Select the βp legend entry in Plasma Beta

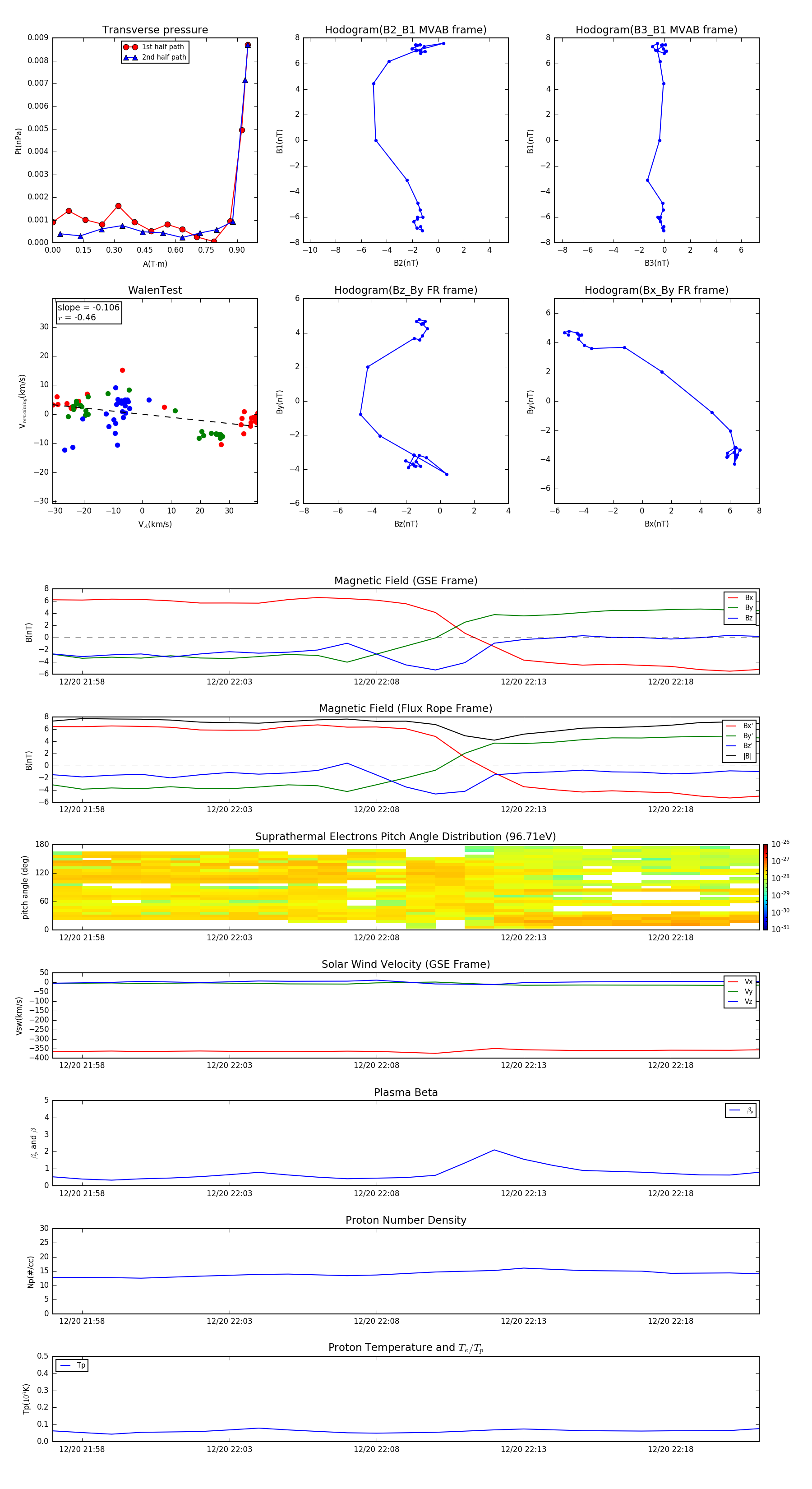point(741,1110)
